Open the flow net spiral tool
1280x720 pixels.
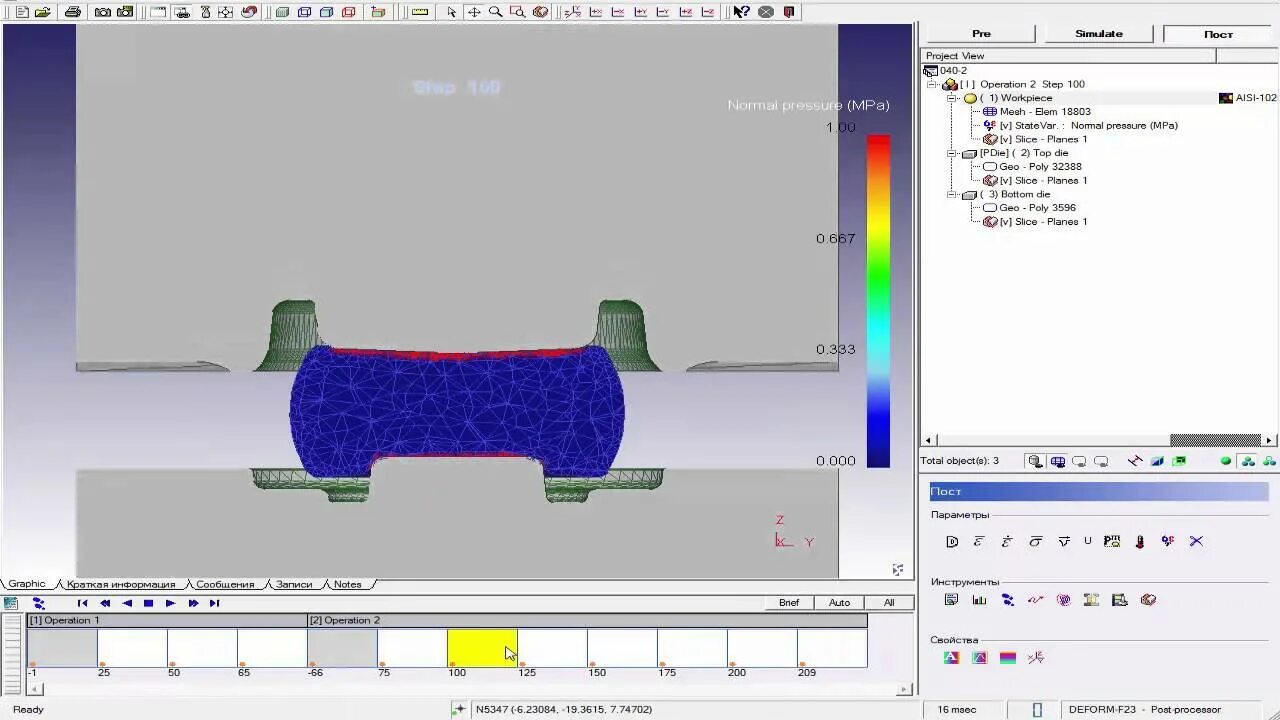click(1063, 600)
